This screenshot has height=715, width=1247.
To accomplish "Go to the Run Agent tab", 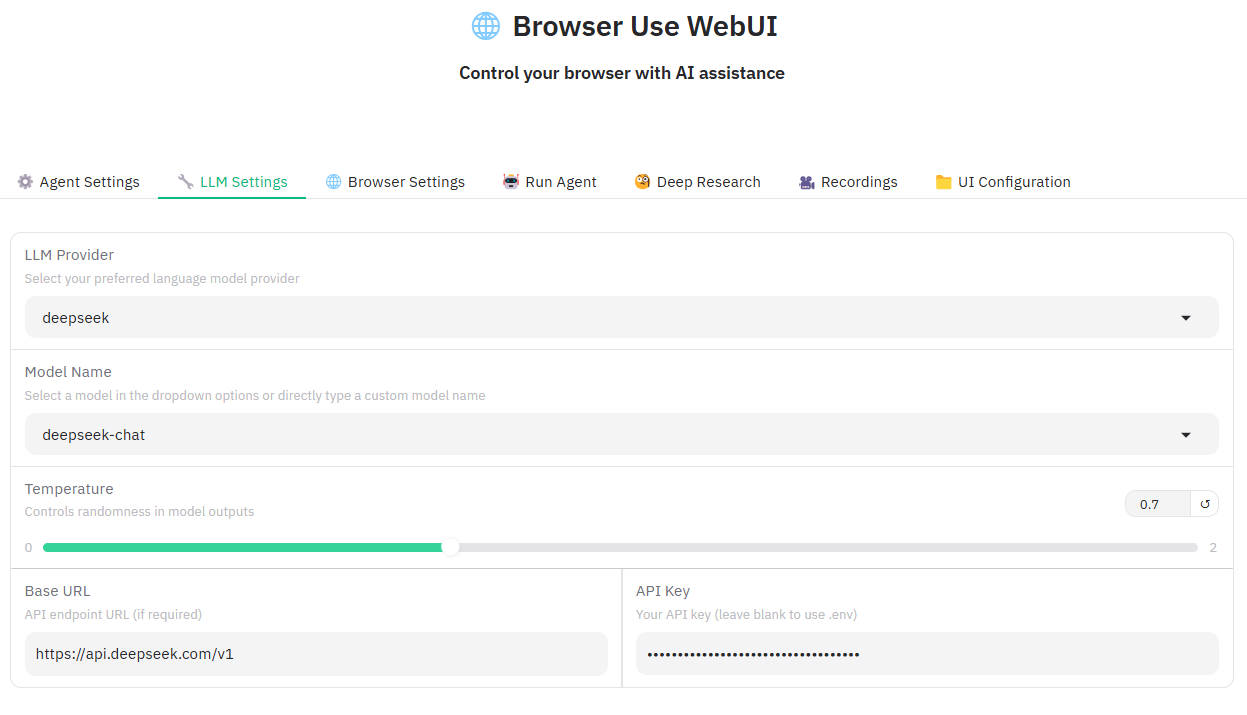I will pyautogui.click(x=560, y=182).
